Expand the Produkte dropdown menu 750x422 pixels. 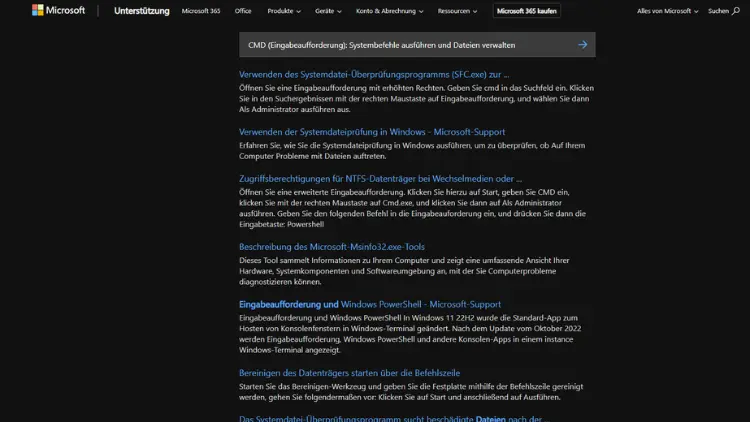pos(283,11)
